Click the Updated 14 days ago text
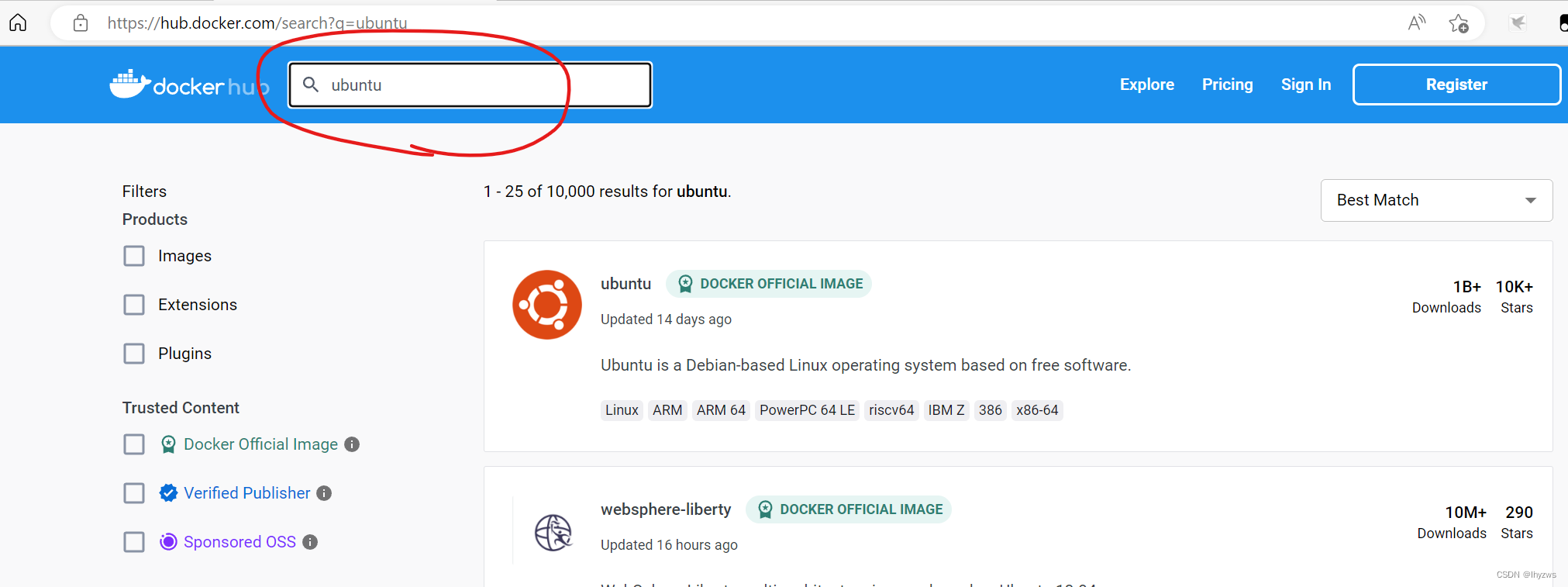 pyautogui.click(x=666, y=319)
